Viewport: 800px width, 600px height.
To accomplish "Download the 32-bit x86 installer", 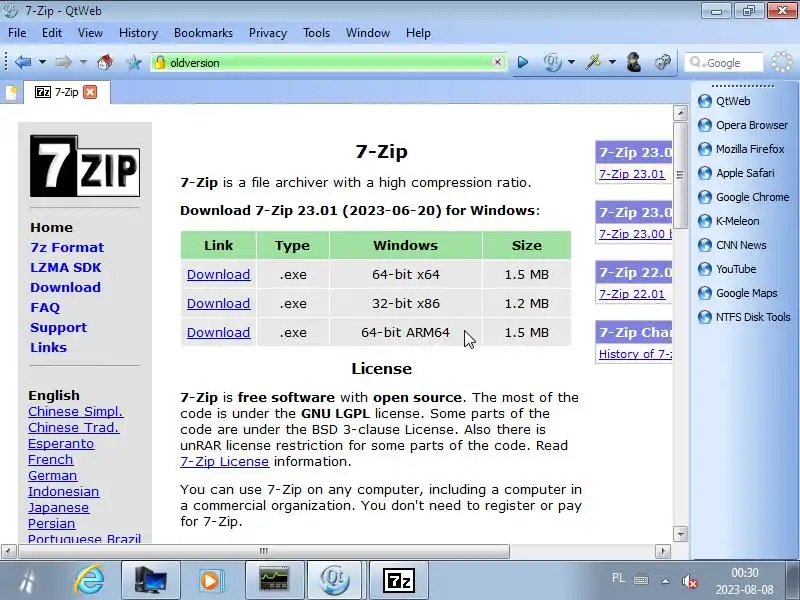I will coord(218,304).
